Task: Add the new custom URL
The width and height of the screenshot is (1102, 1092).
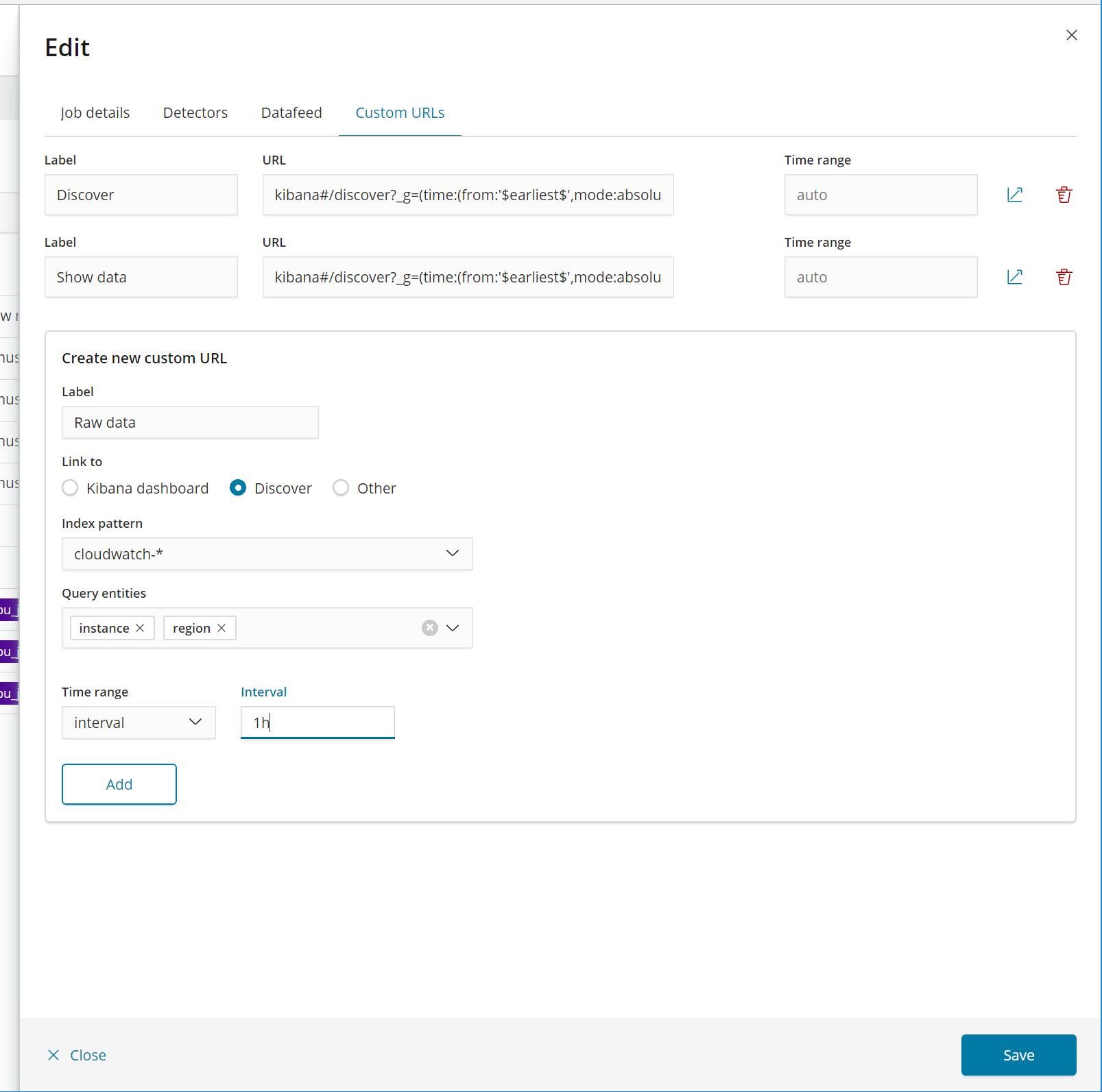Action: point(119,784)
